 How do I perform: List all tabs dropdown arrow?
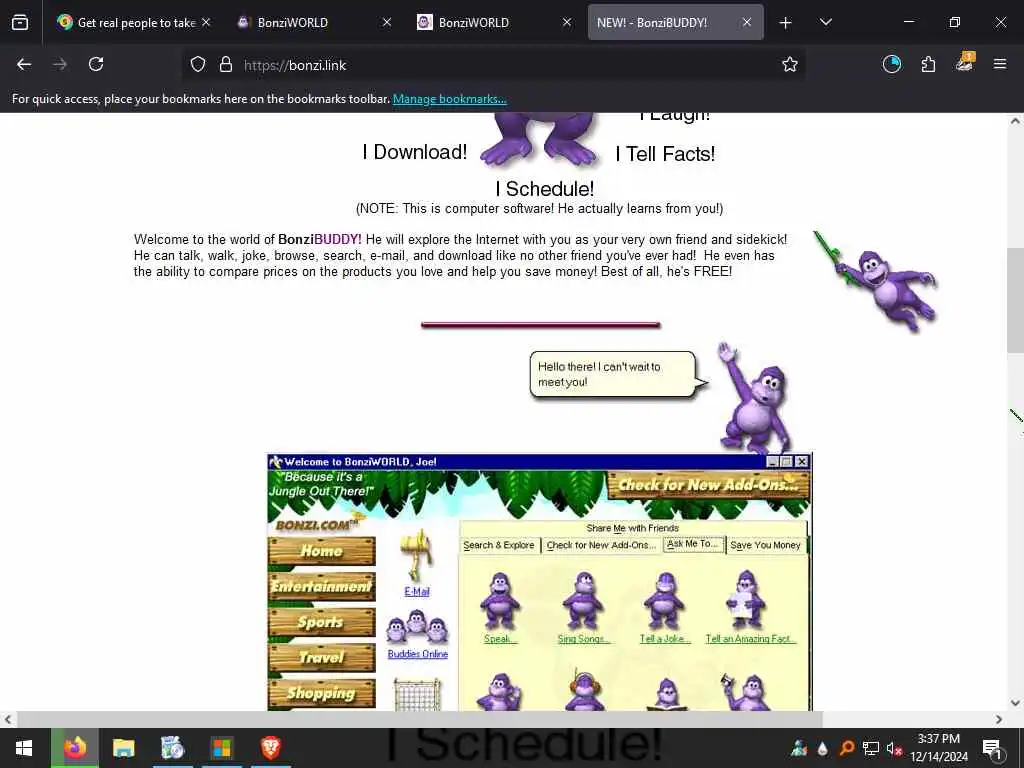click(x=825, y=22)
